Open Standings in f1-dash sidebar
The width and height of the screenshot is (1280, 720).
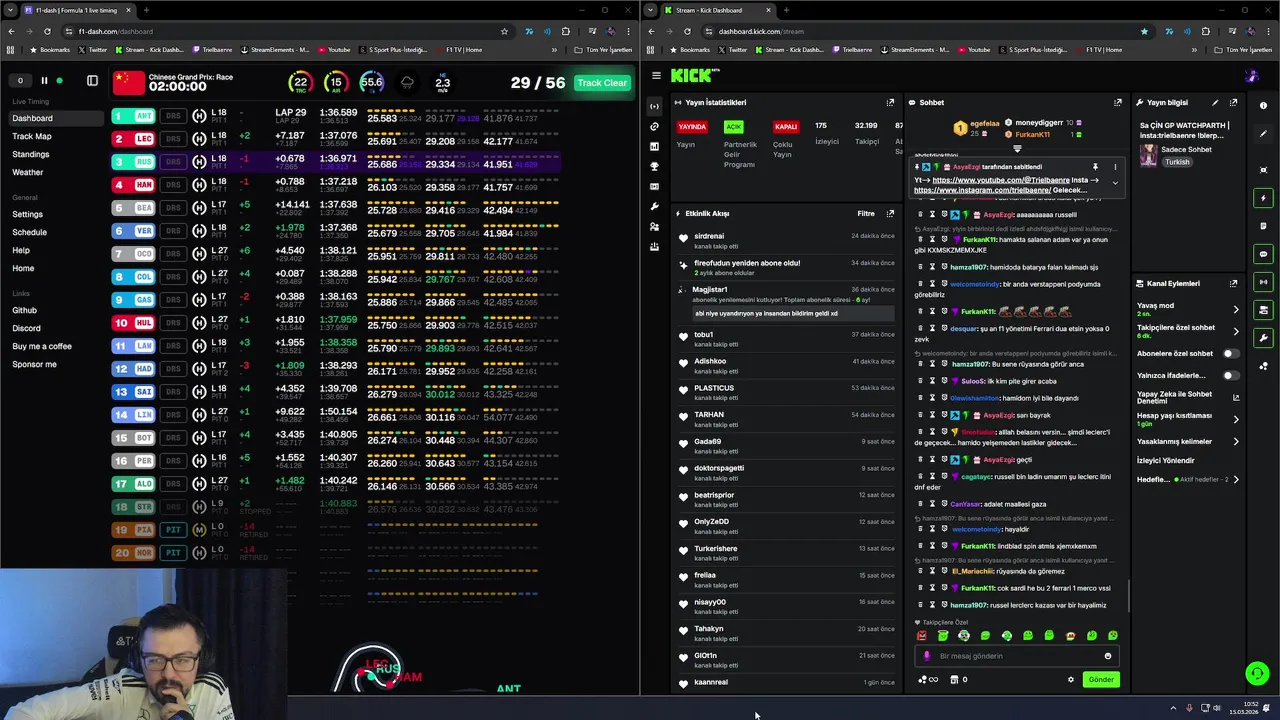(x=30, y=154)
